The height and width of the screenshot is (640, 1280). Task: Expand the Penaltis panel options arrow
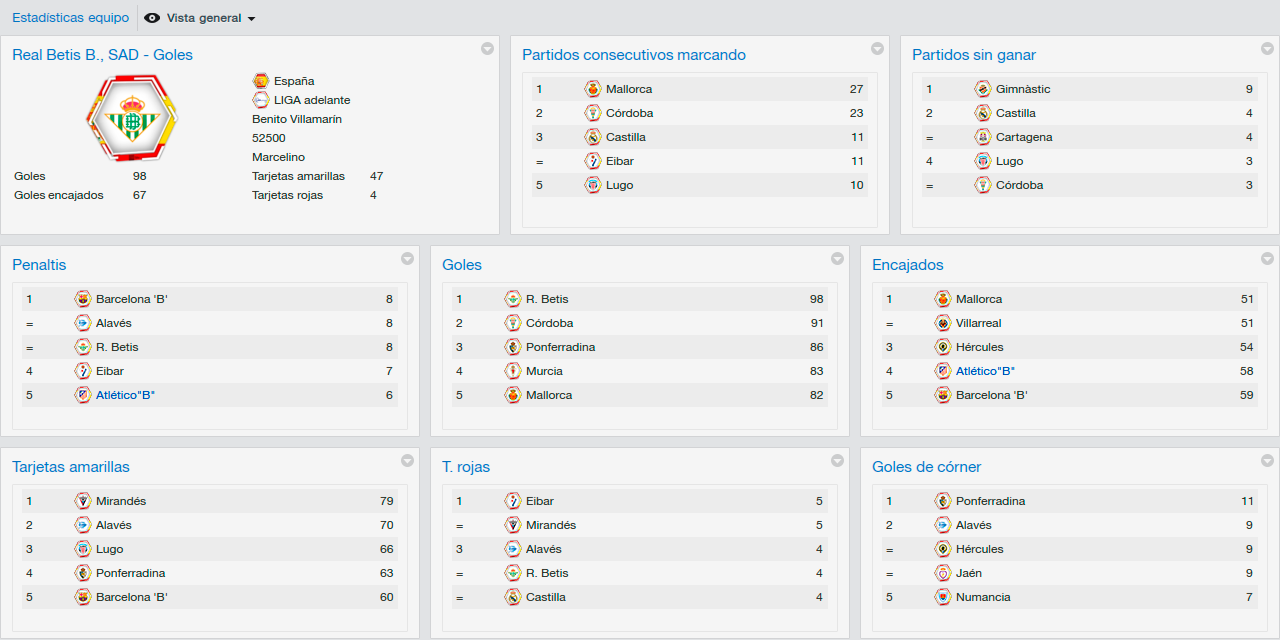coord(407,259)
